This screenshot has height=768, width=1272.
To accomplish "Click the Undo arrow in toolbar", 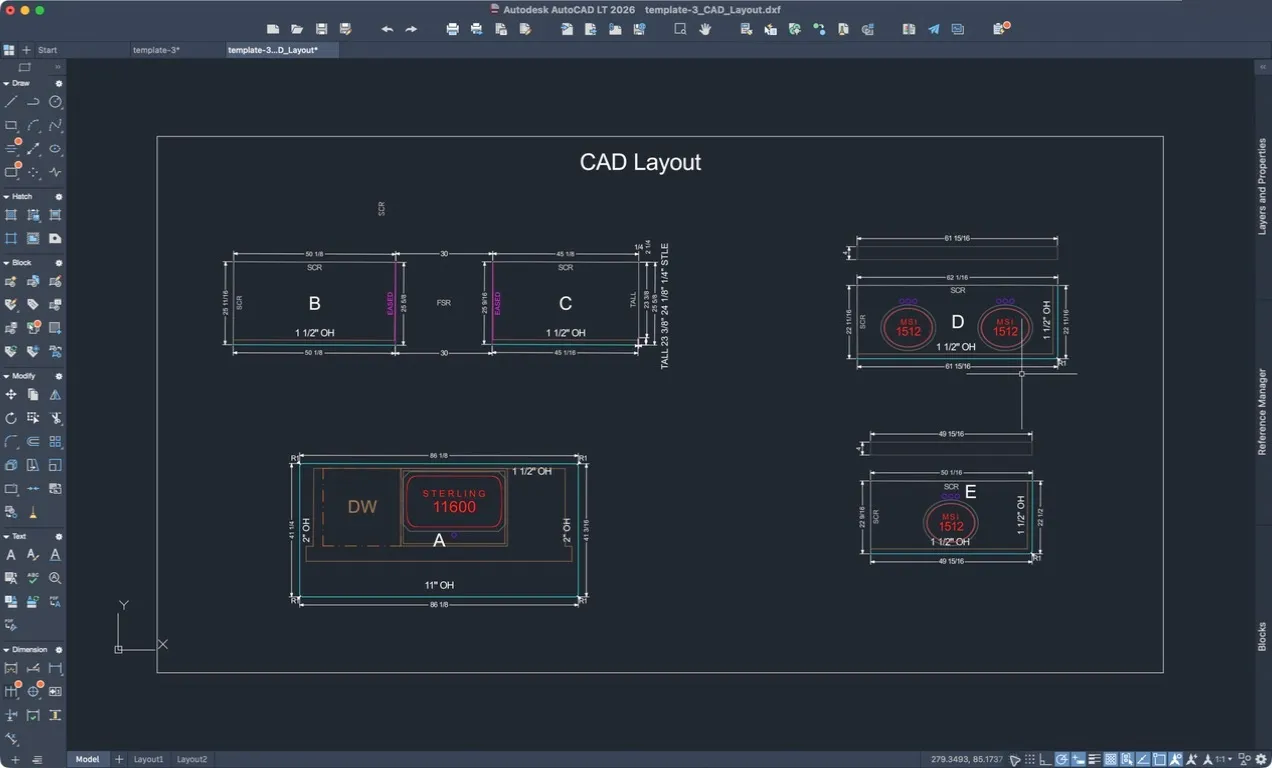I will [x=387, y=29].
